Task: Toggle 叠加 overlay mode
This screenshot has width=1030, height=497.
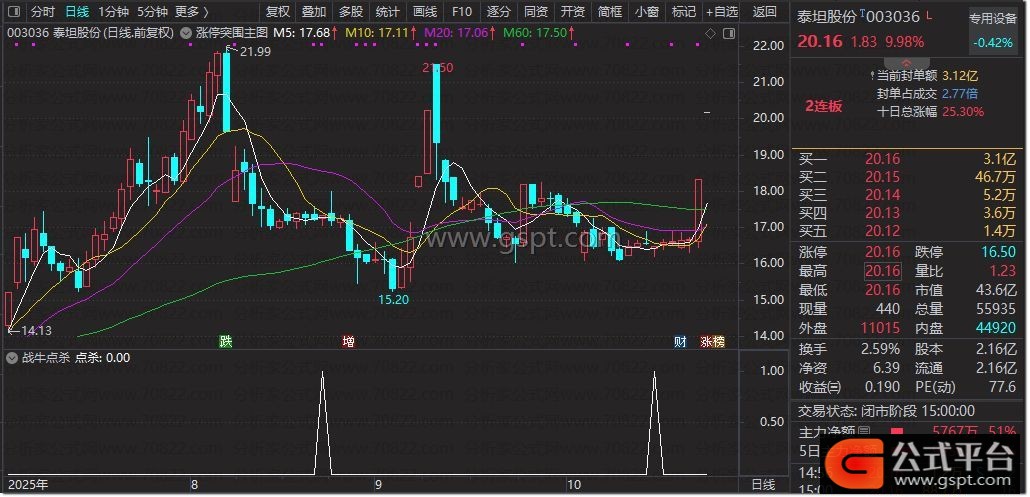Action: (x=314, y=12)
